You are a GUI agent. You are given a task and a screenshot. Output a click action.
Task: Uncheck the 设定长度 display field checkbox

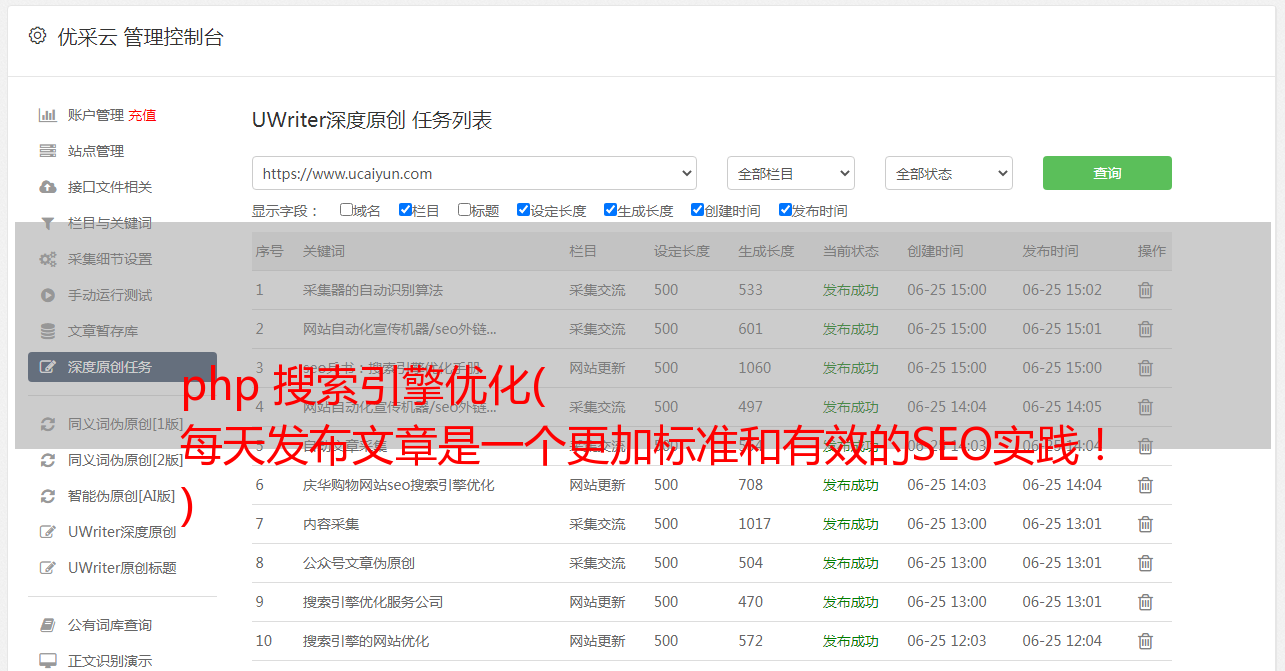tap(523, 210)
